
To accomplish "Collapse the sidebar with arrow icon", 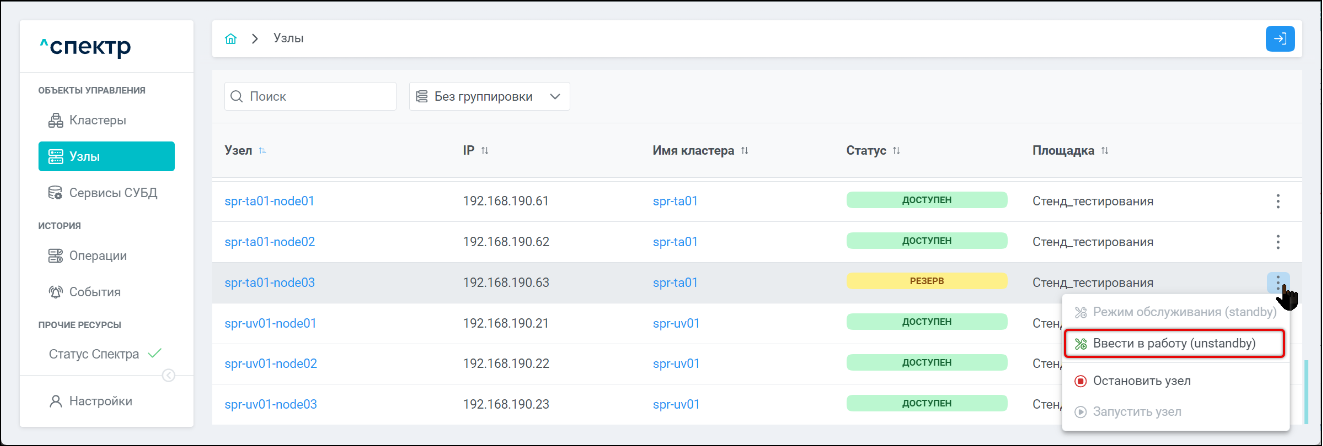I will (x=168, y=376).
